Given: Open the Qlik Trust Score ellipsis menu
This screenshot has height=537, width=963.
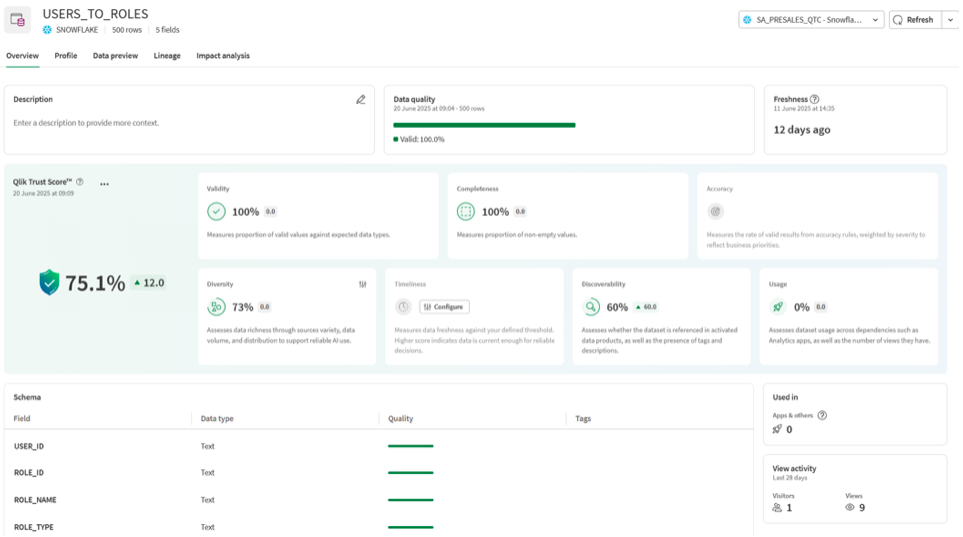Looking at the screenshot, I should 104,183.
